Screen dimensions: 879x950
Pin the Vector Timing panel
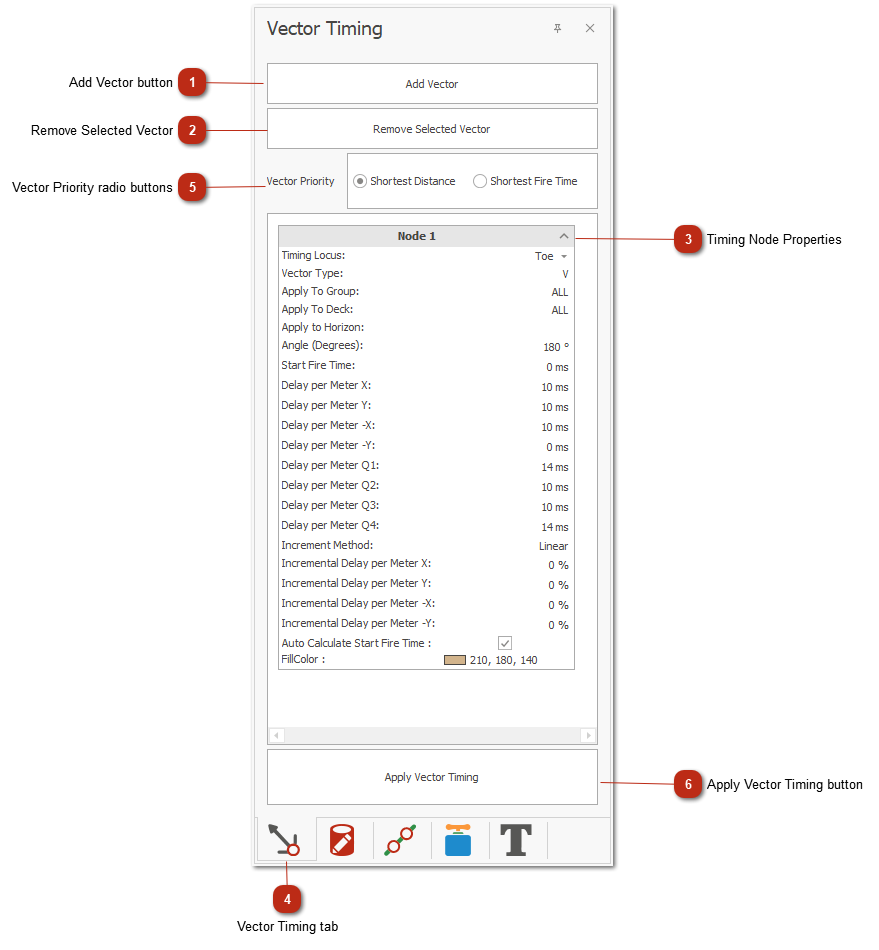point(558,29)
